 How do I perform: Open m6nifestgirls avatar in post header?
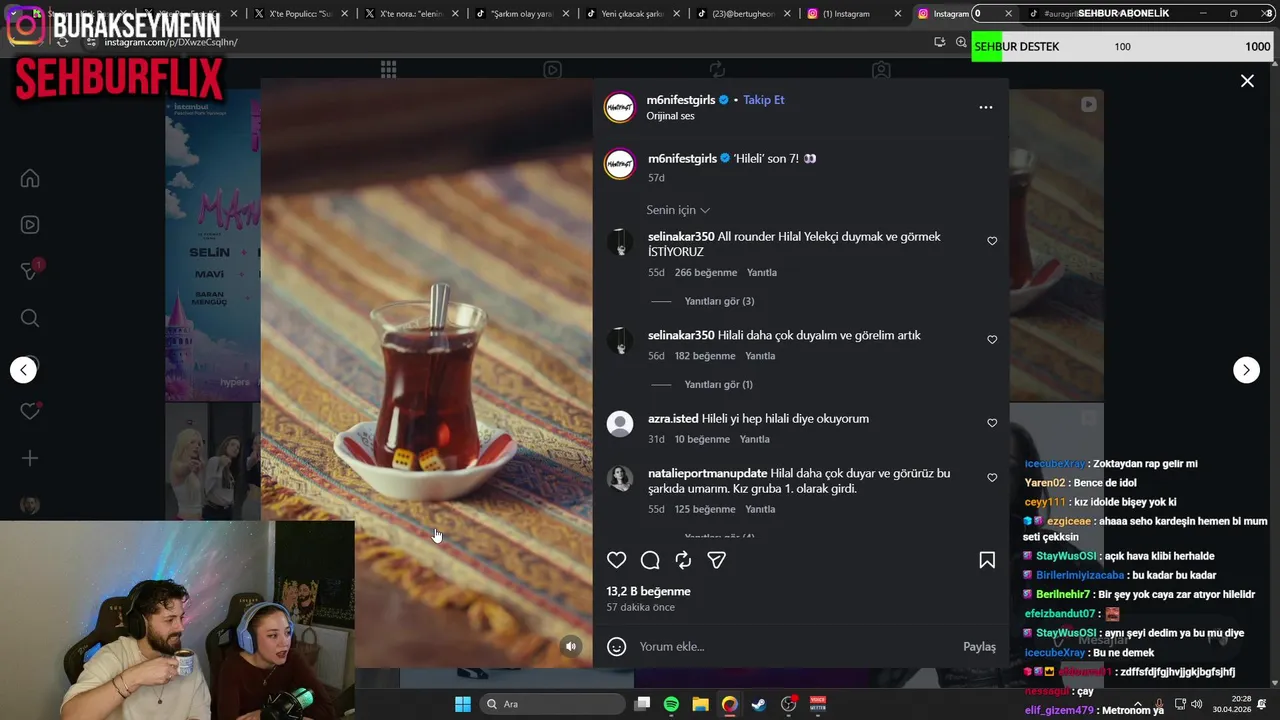point(620,108)
